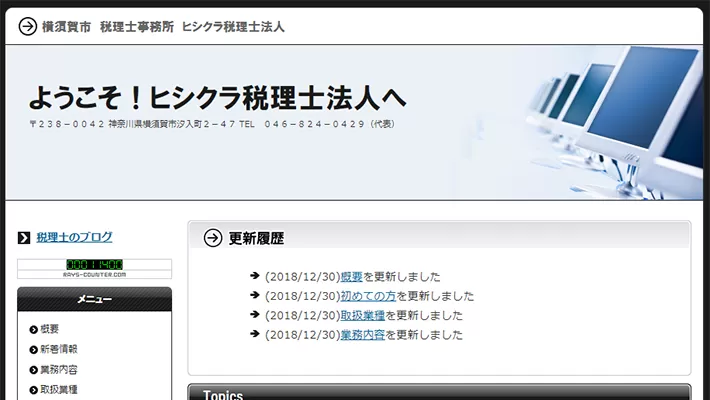The image size is (710, 400).
Task: Click the green digital visitor counter
Action: 94,265
